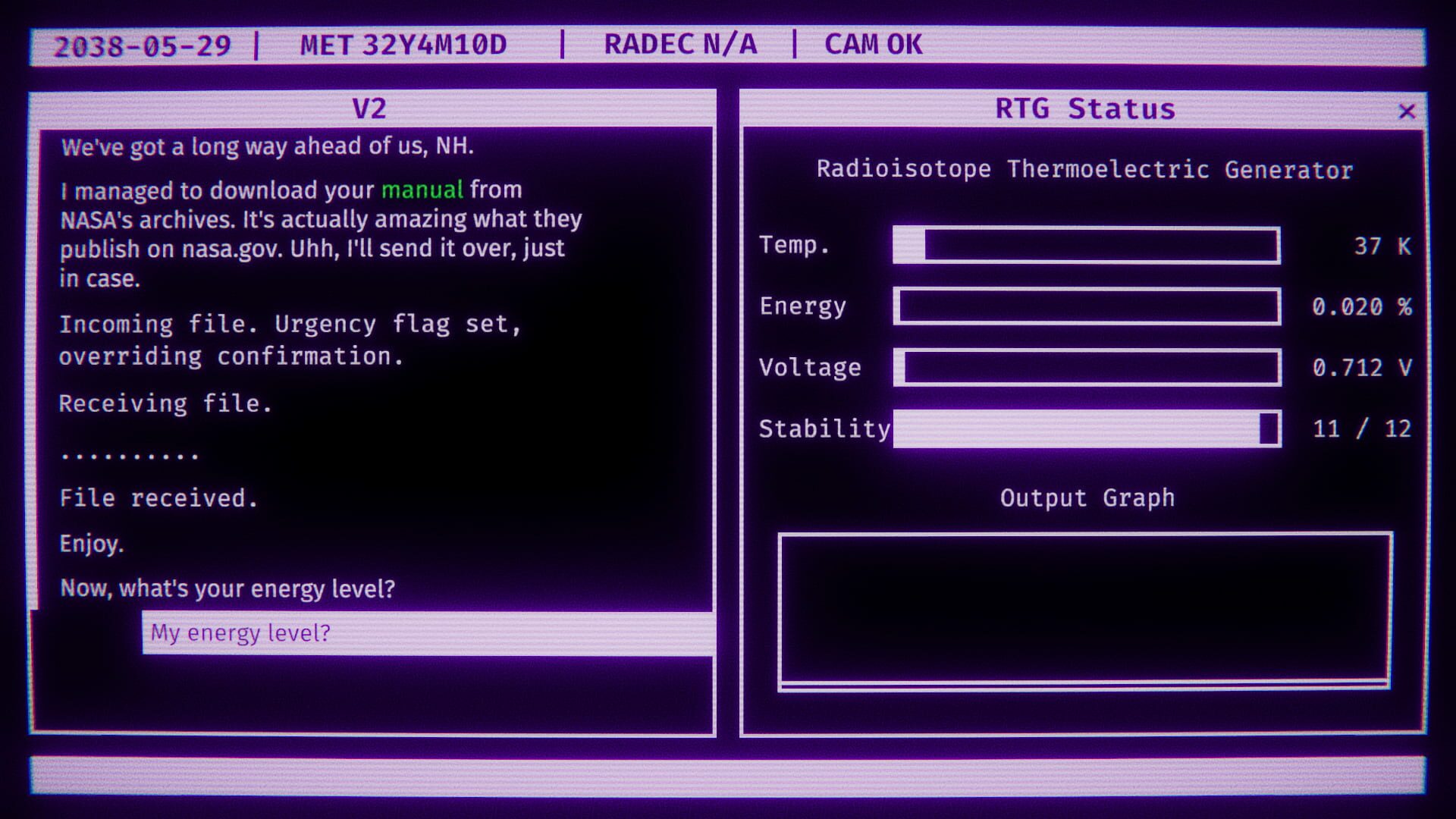Click the Voltage level bar

(x=1087, y=367)
